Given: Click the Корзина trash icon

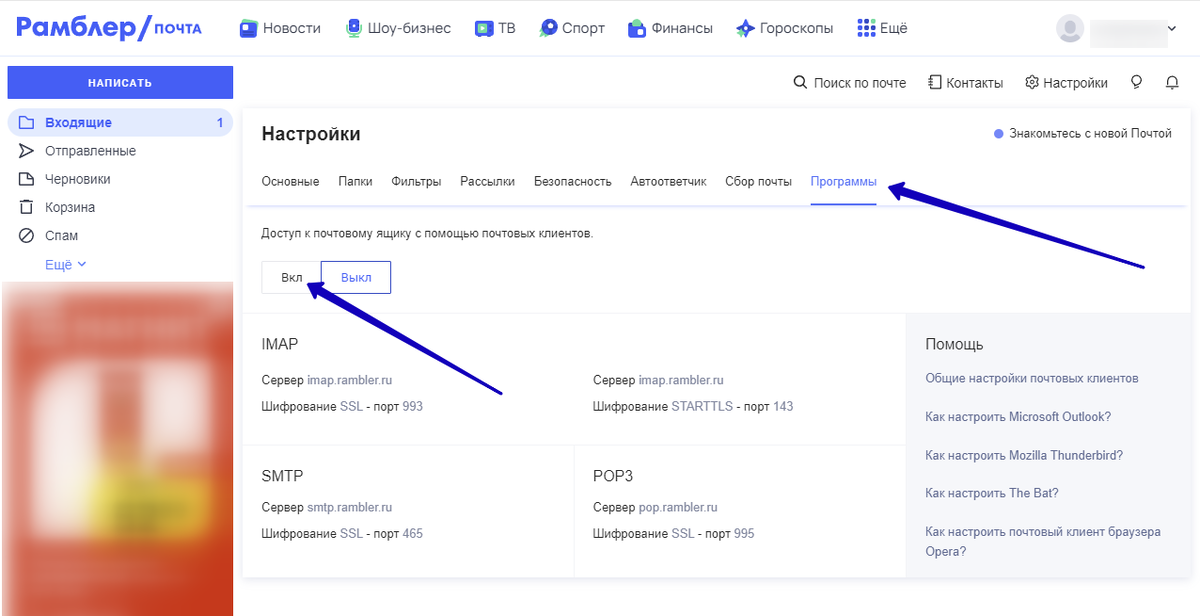Looking at the screenshot, I should 27,207.
